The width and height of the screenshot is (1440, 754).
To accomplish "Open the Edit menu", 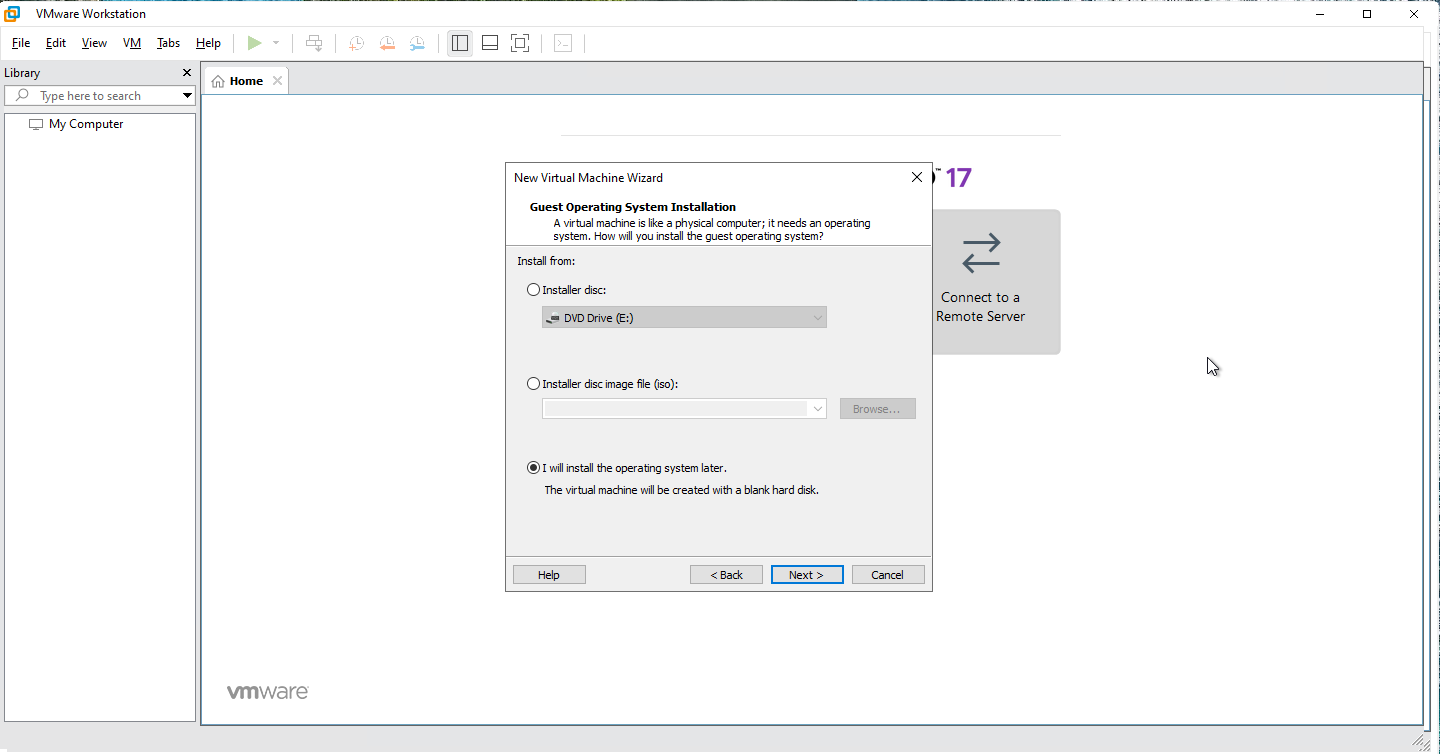I will (x=56, y=43).
